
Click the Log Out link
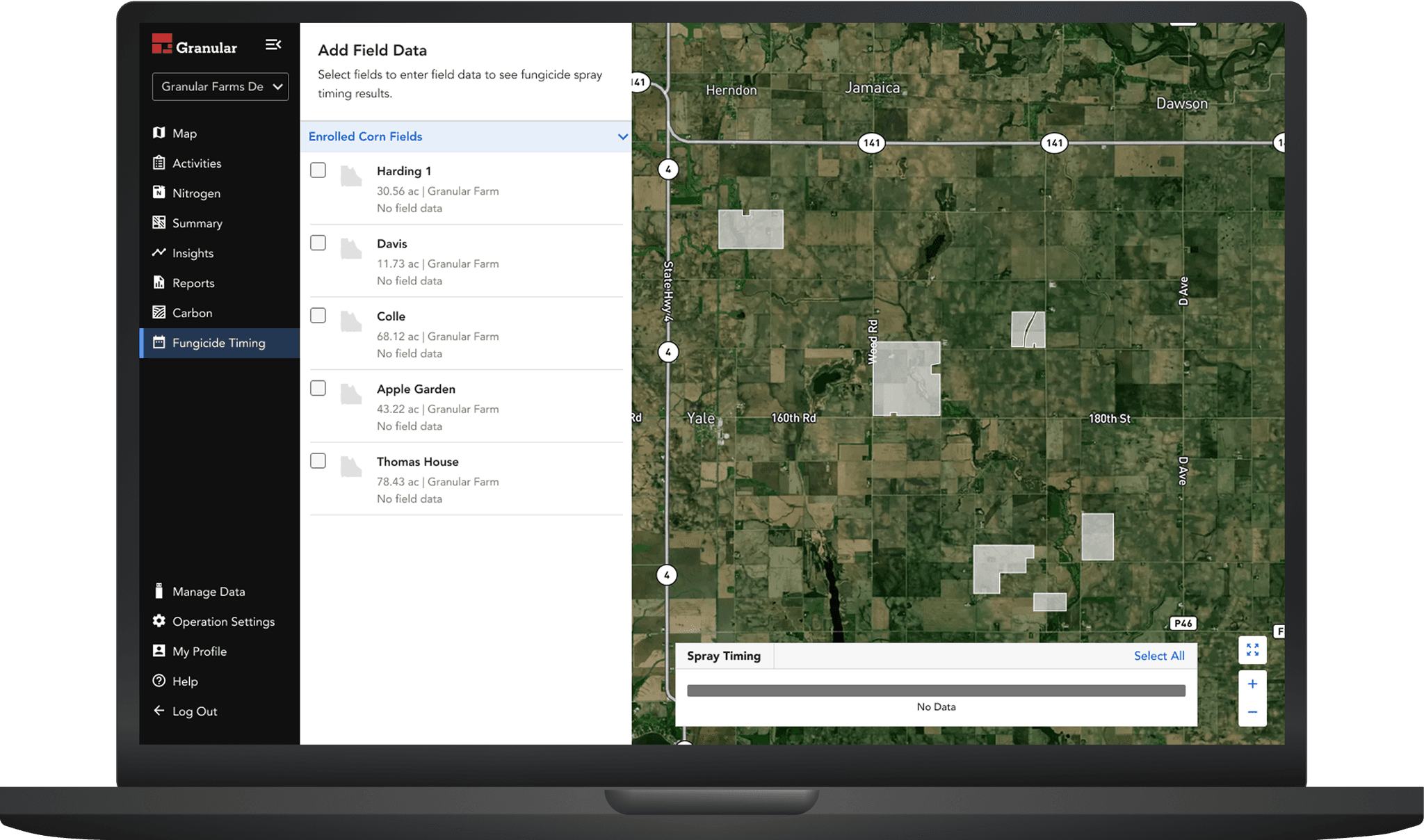[x=195, y=711]
